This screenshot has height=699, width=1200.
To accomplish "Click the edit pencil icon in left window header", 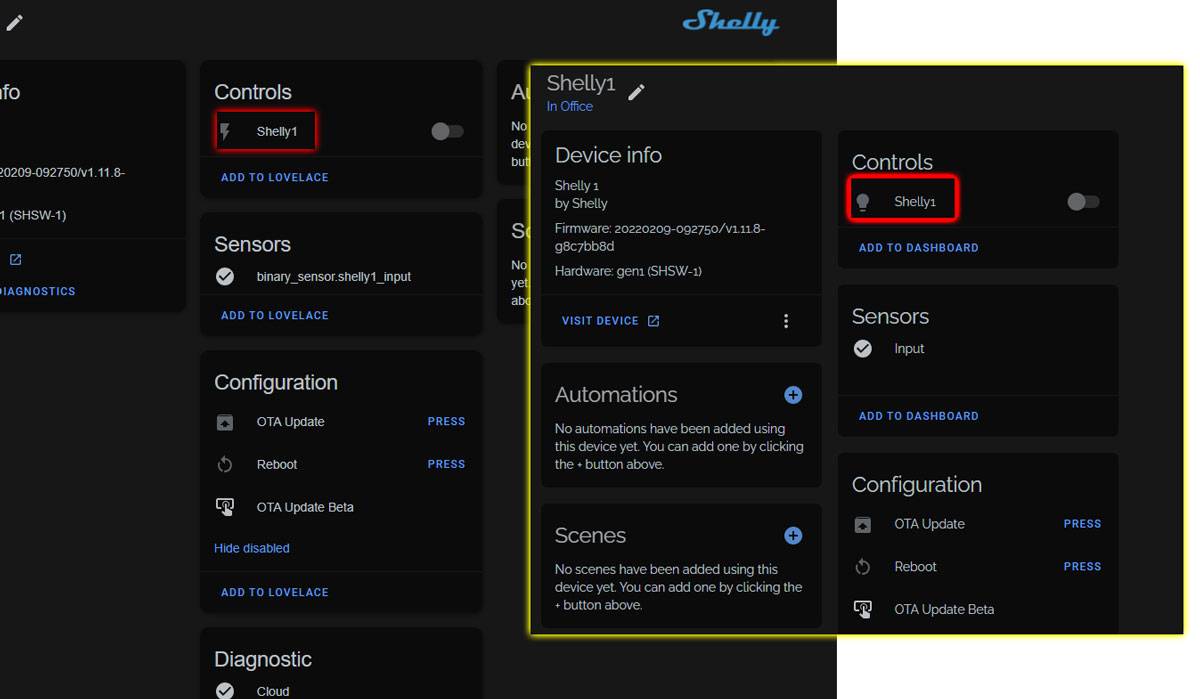I will point(14,22).
